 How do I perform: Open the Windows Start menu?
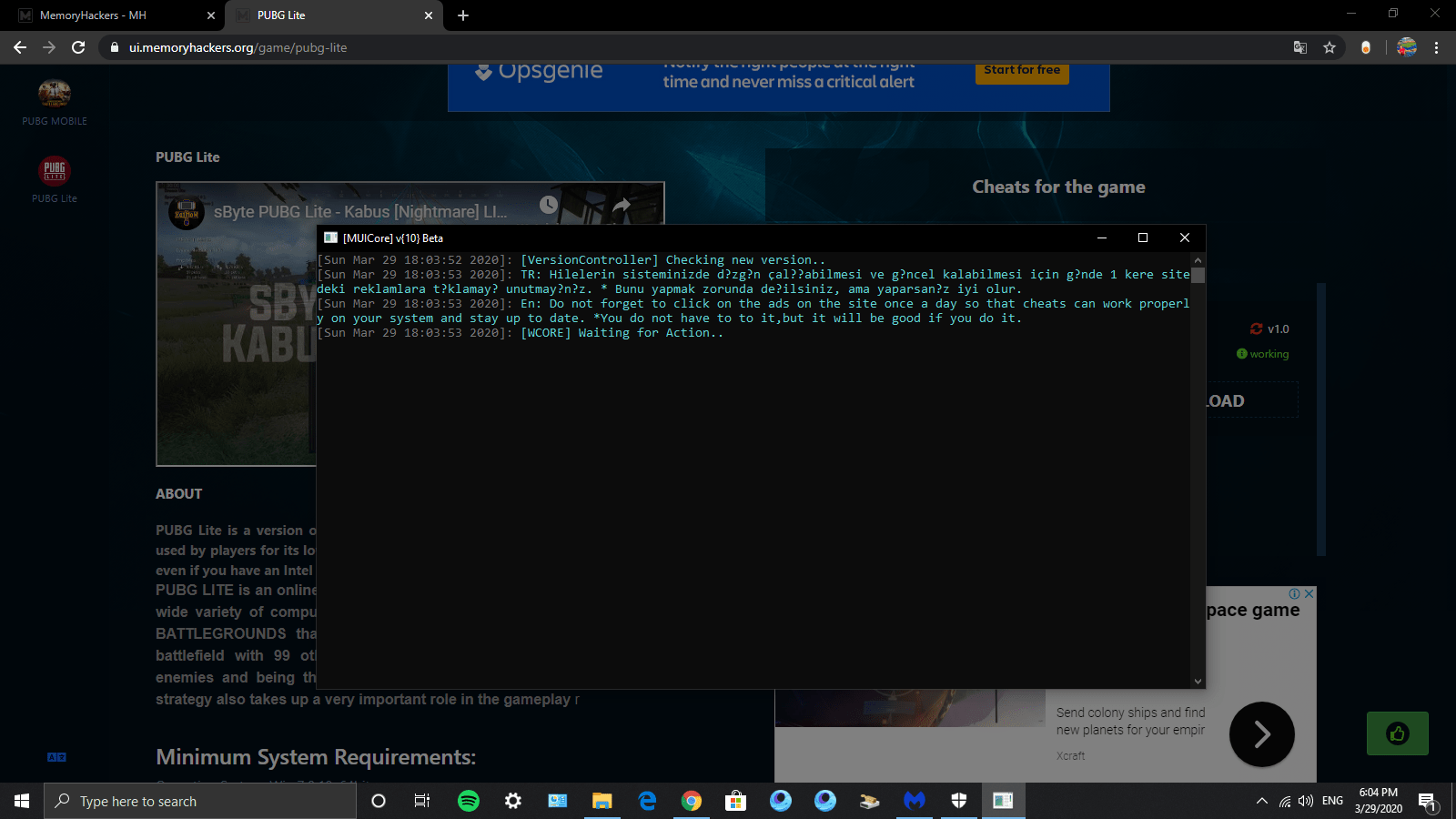click(22, 801)
